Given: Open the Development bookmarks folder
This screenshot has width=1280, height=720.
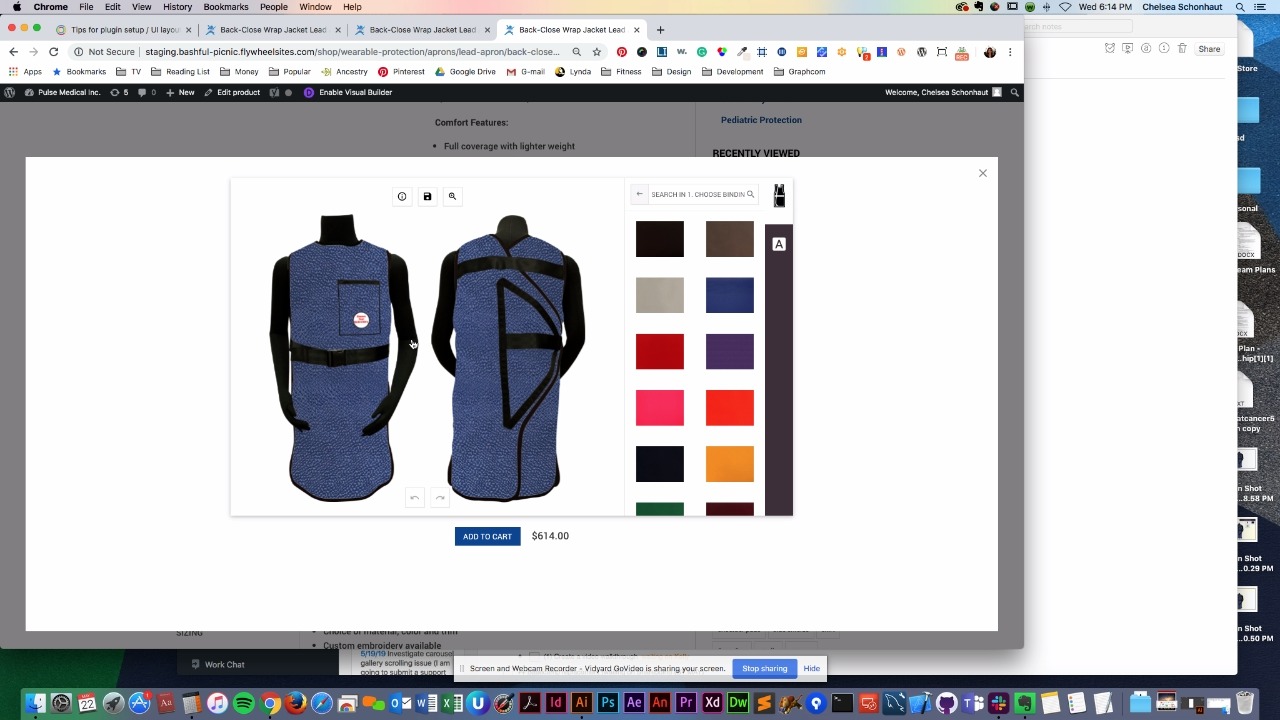Looking at the screenshot, I should [x=732, y=72].
